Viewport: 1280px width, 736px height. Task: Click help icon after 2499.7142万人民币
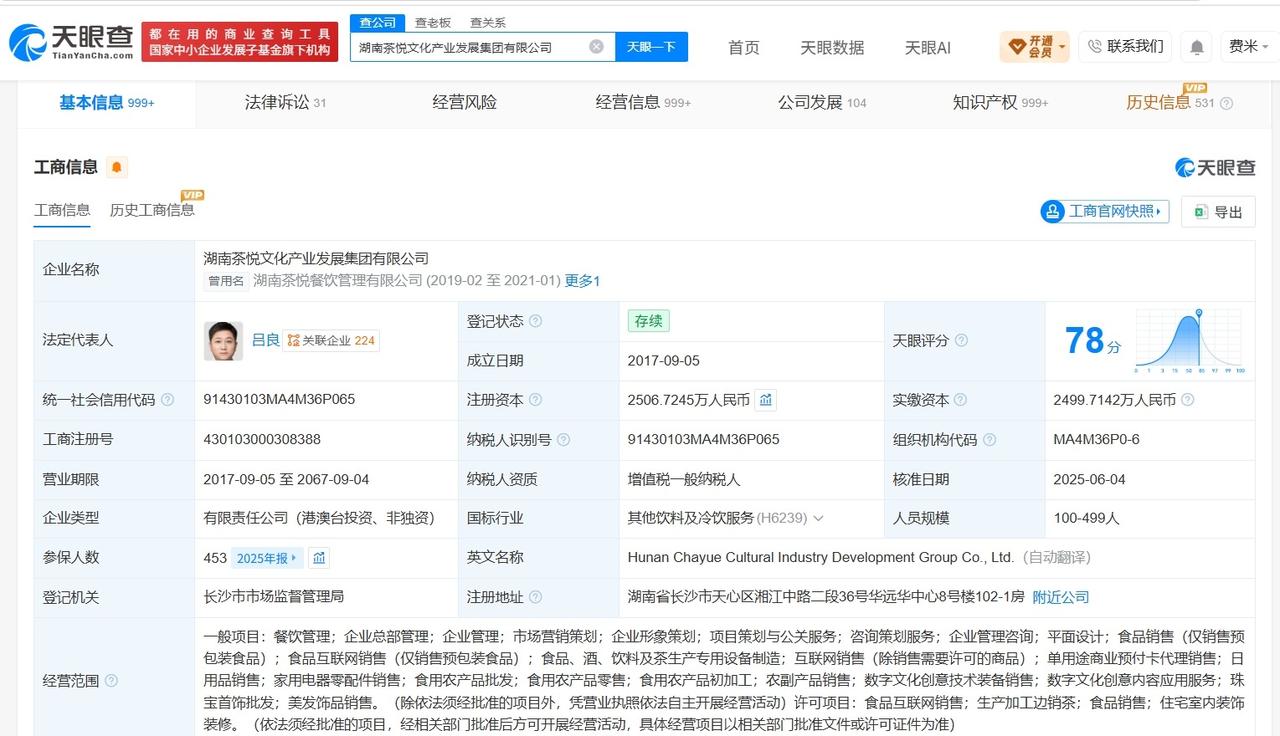point(1187,399)
